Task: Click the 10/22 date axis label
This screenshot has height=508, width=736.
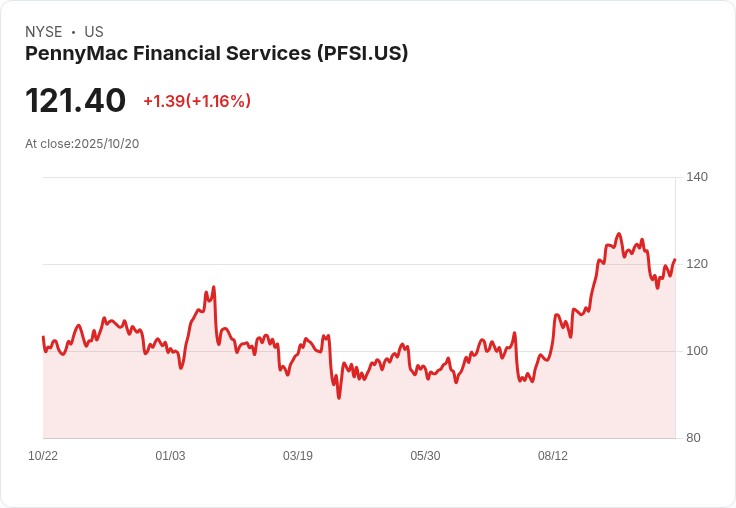Action: pos(43,456)
